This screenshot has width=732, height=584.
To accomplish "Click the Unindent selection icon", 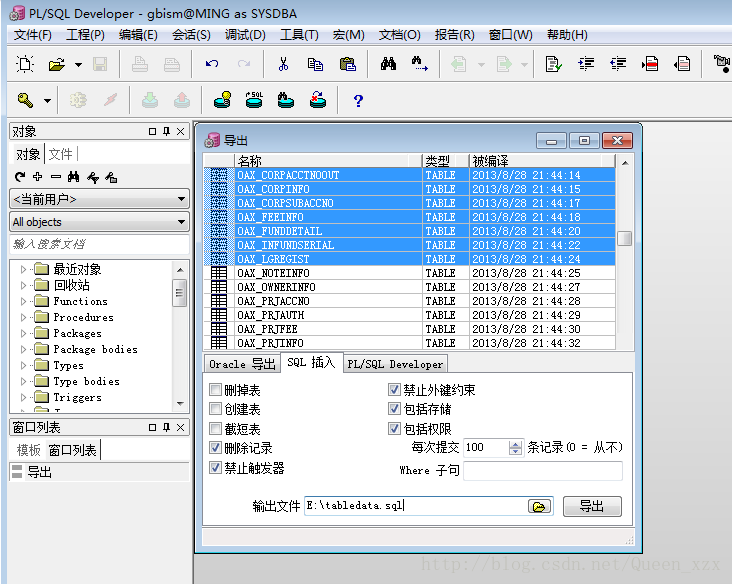I will pos(618,63).
